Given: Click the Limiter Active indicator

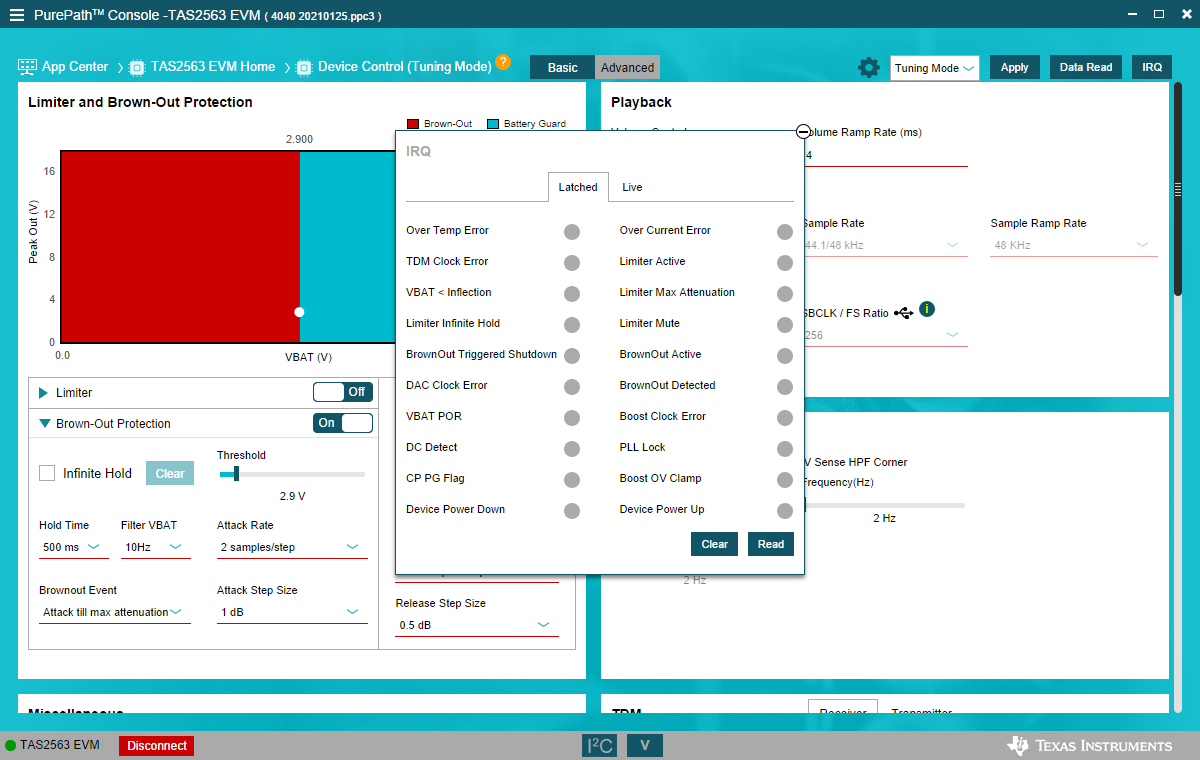Looking at the screenshot, I should click(785, 263).
